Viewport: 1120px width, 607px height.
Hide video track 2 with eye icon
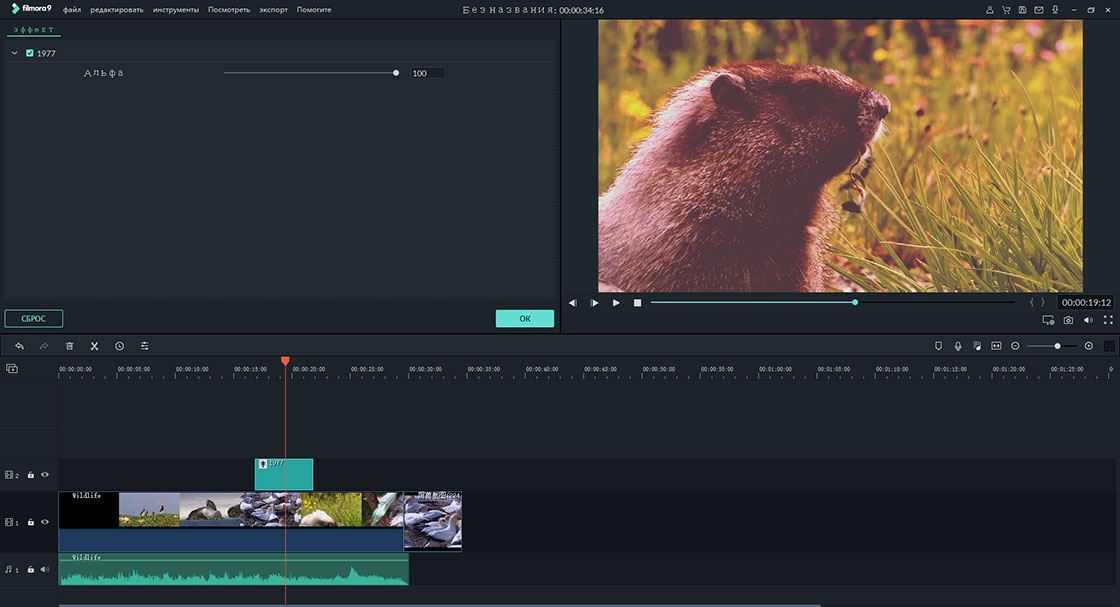coord(45,475)
